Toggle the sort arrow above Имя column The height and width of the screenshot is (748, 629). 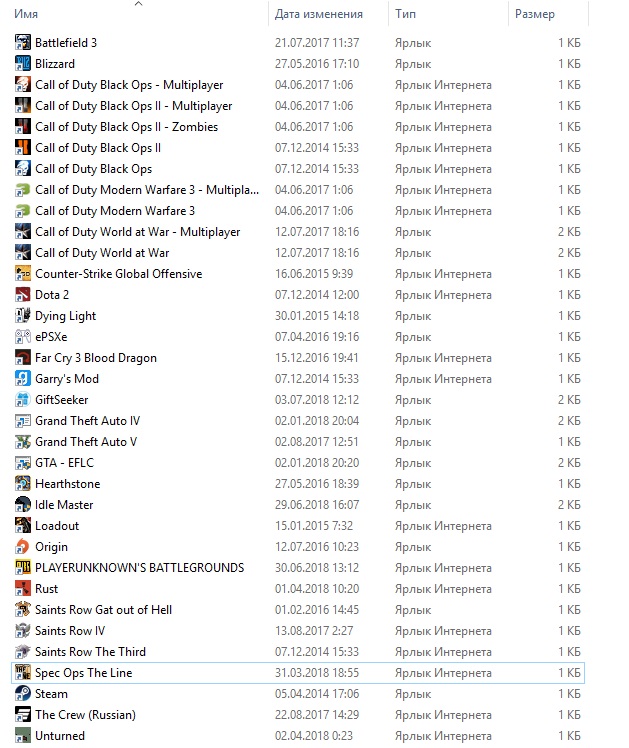[x=138, y=4]
